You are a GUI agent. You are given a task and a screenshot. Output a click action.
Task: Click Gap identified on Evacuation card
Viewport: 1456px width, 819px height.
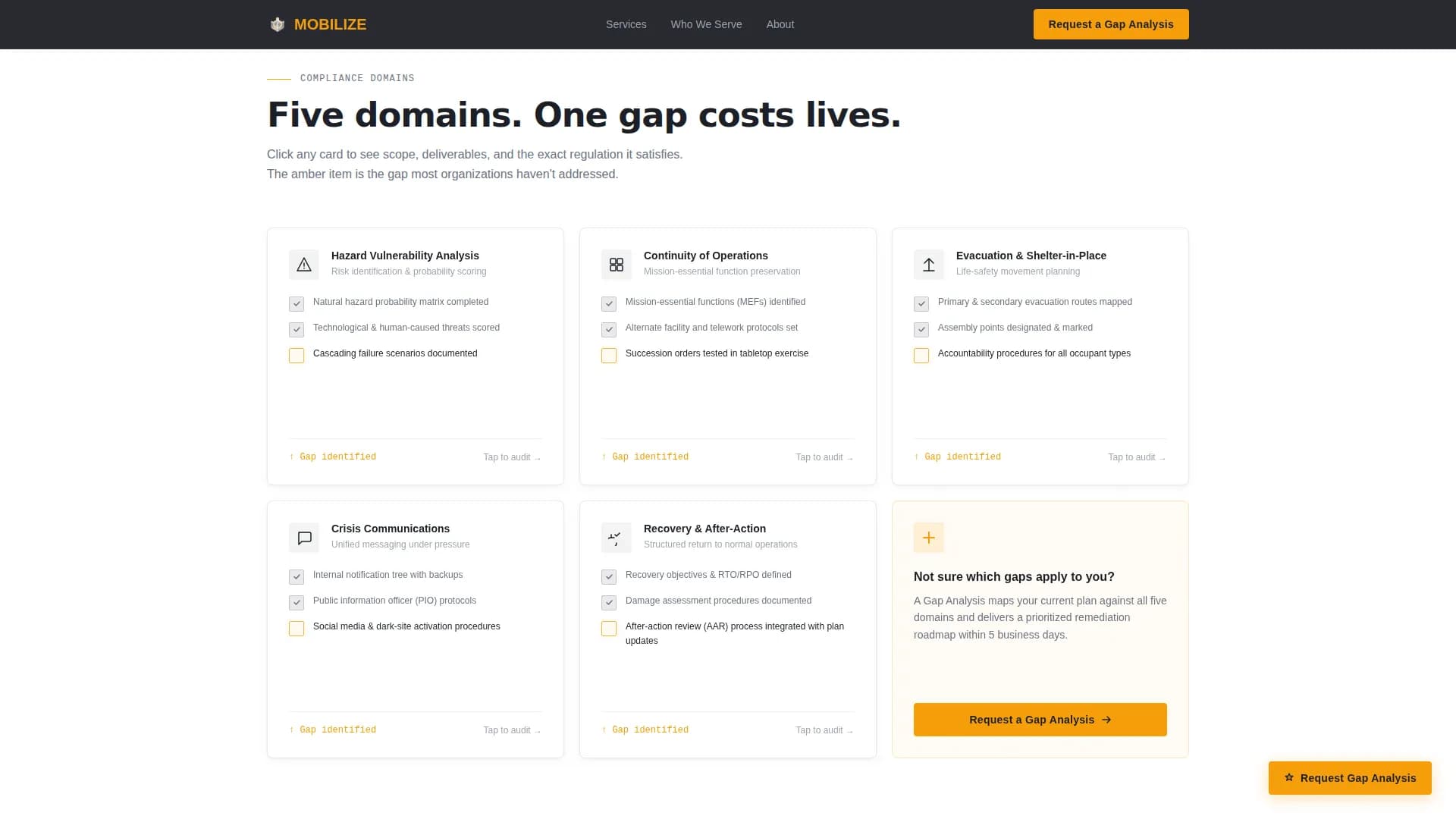(957, 457)
